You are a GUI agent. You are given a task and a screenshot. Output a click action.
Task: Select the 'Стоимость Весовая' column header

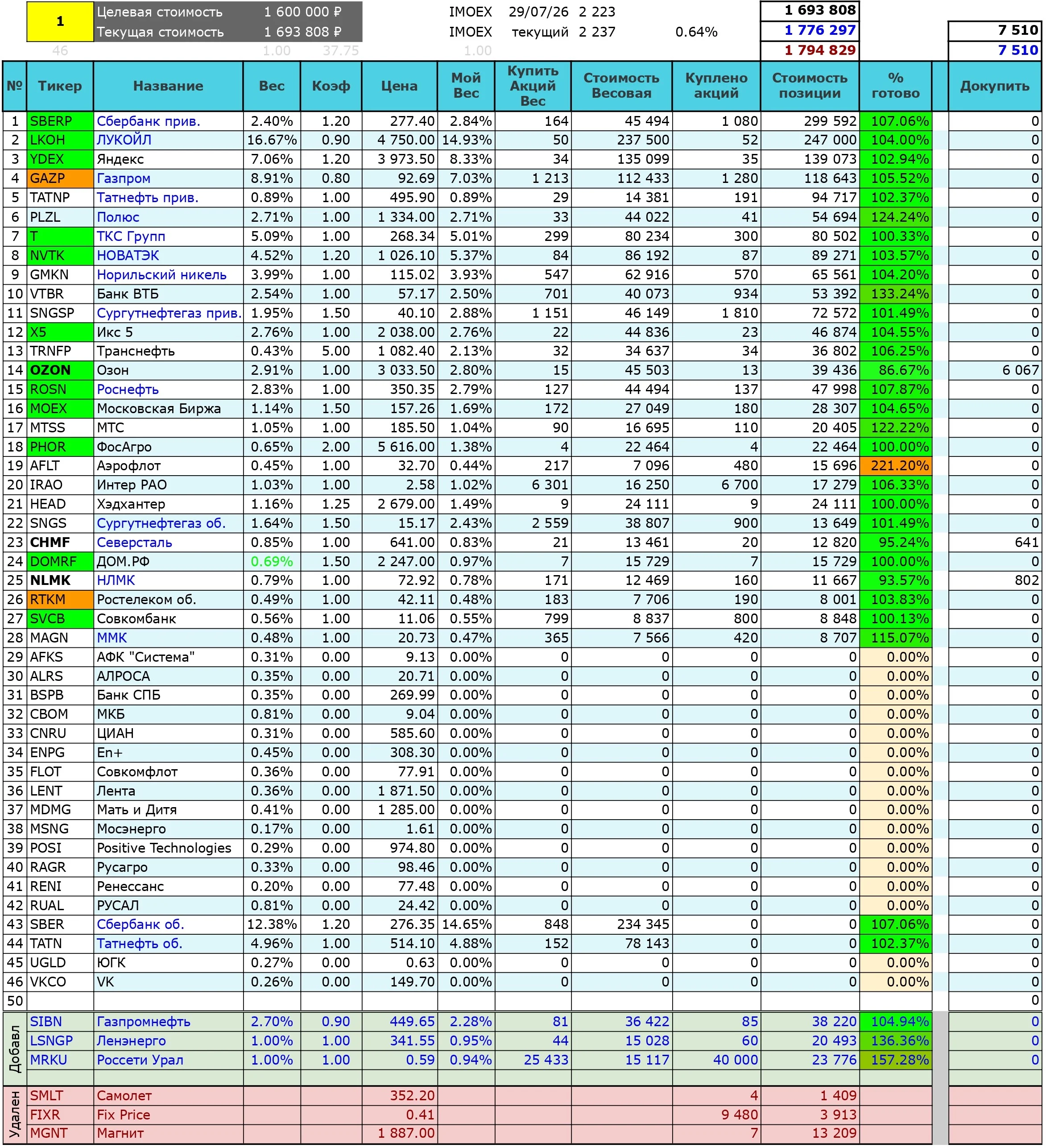tap(621, 86)
